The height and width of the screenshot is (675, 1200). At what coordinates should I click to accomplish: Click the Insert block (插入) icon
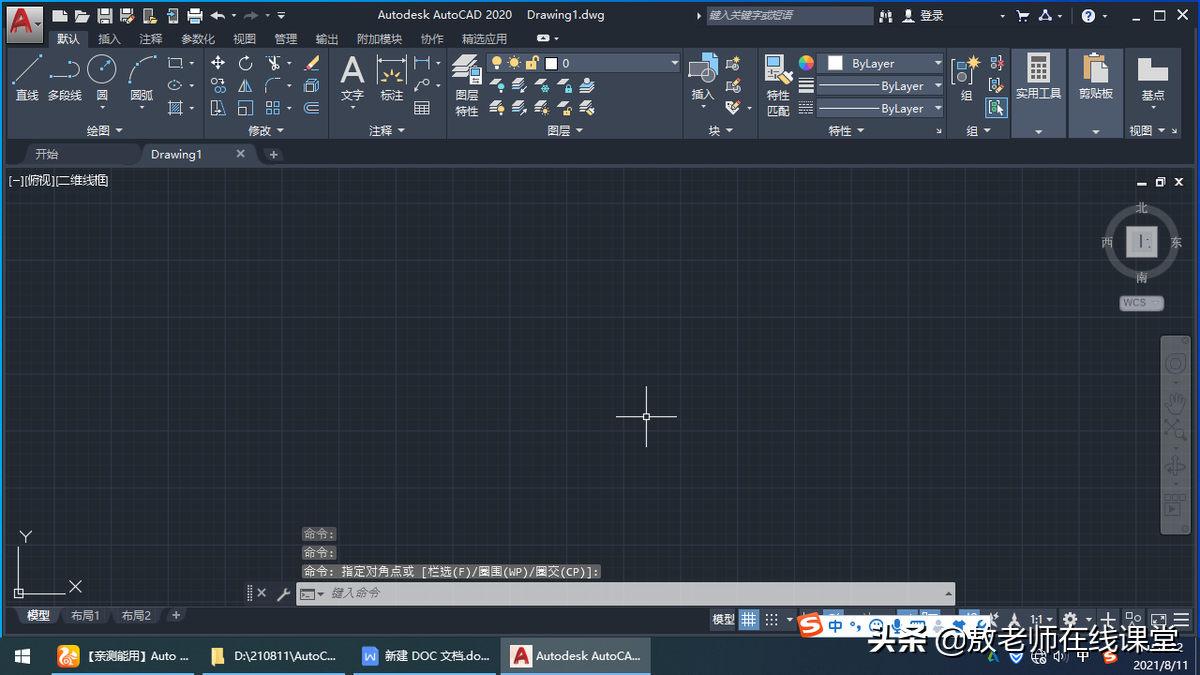tap(703, 77)
